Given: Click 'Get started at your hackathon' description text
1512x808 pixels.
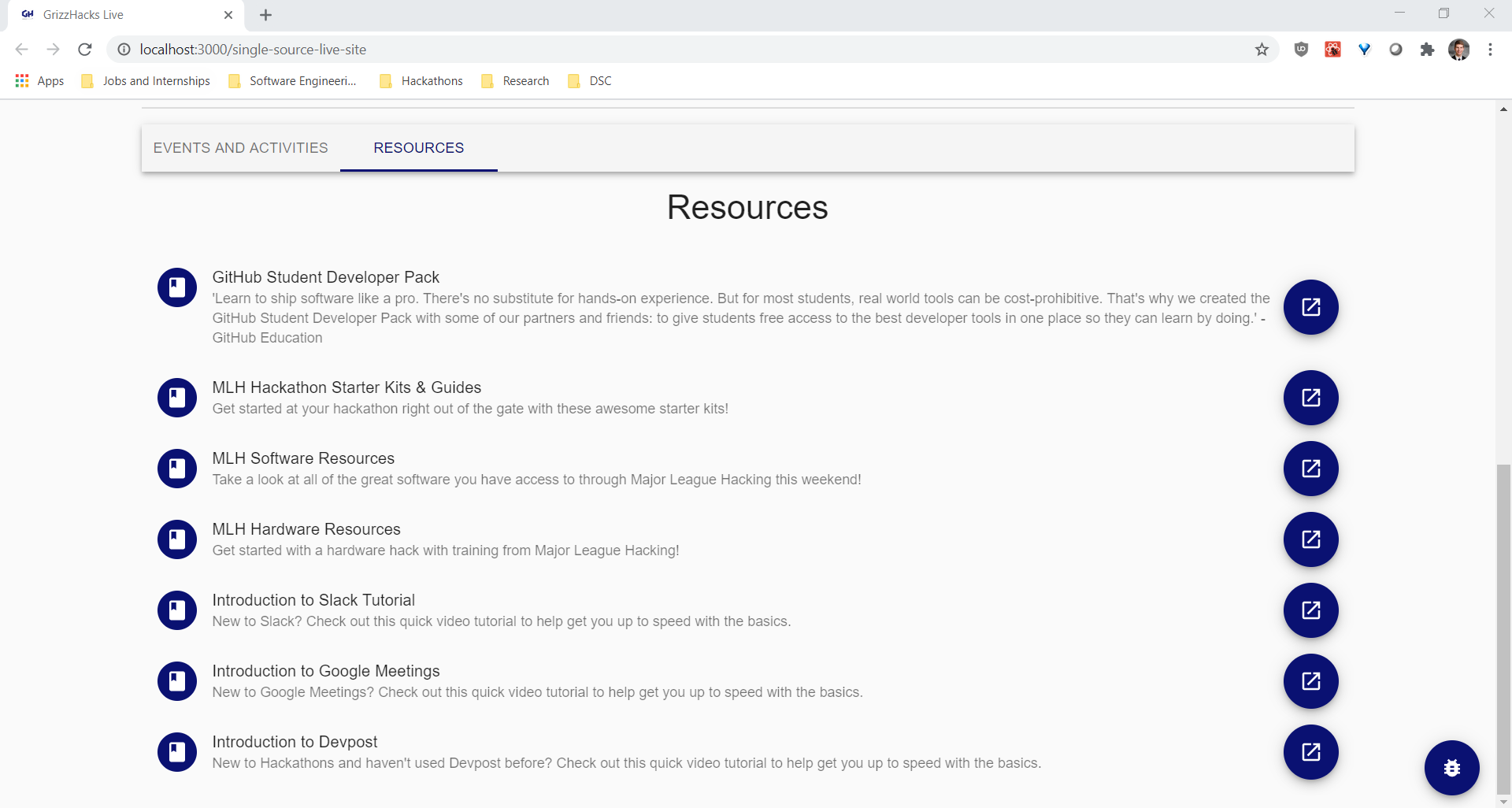Looking at the screenshot, I should (470, 409).
